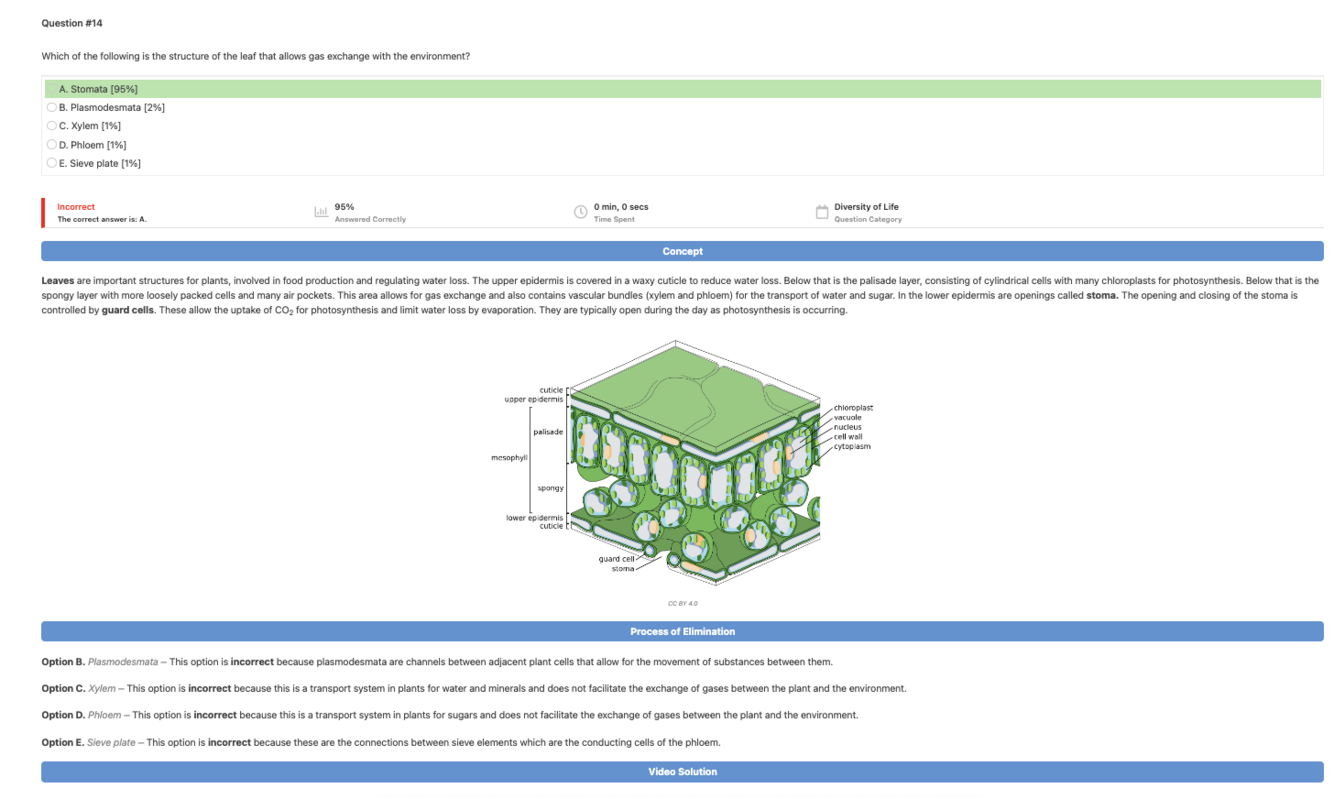Open the Concept section header
The width and height of the screenshot is (1334, 799).
[x=682, y=251]
